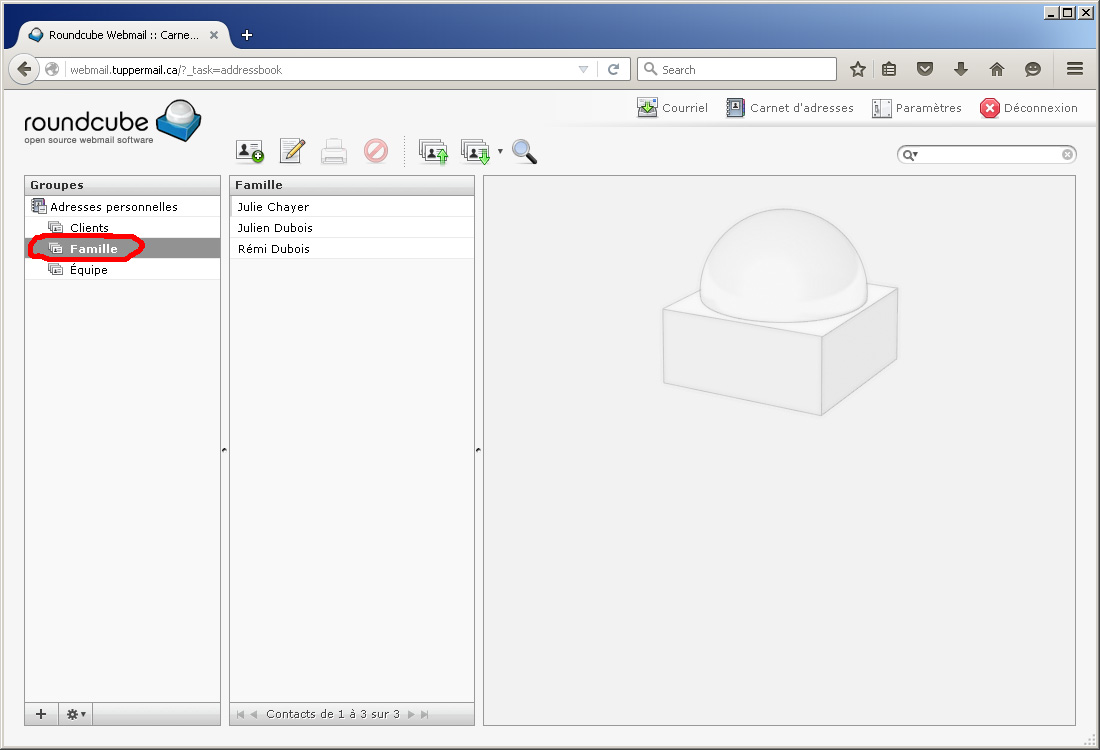Go to Courriel mail view

click(x=672, y=108)
